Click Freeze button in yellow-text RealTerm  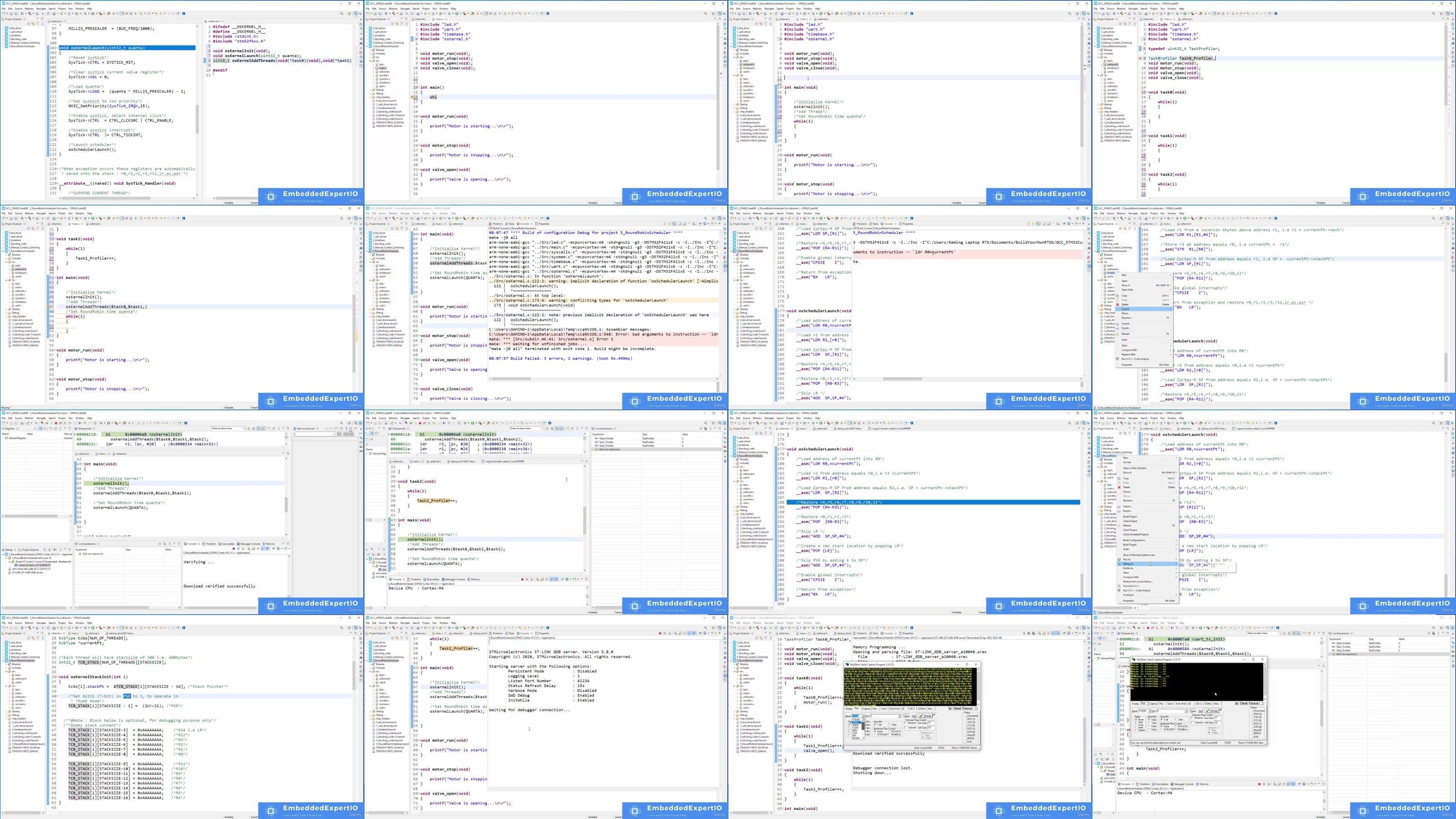point(968,709)
